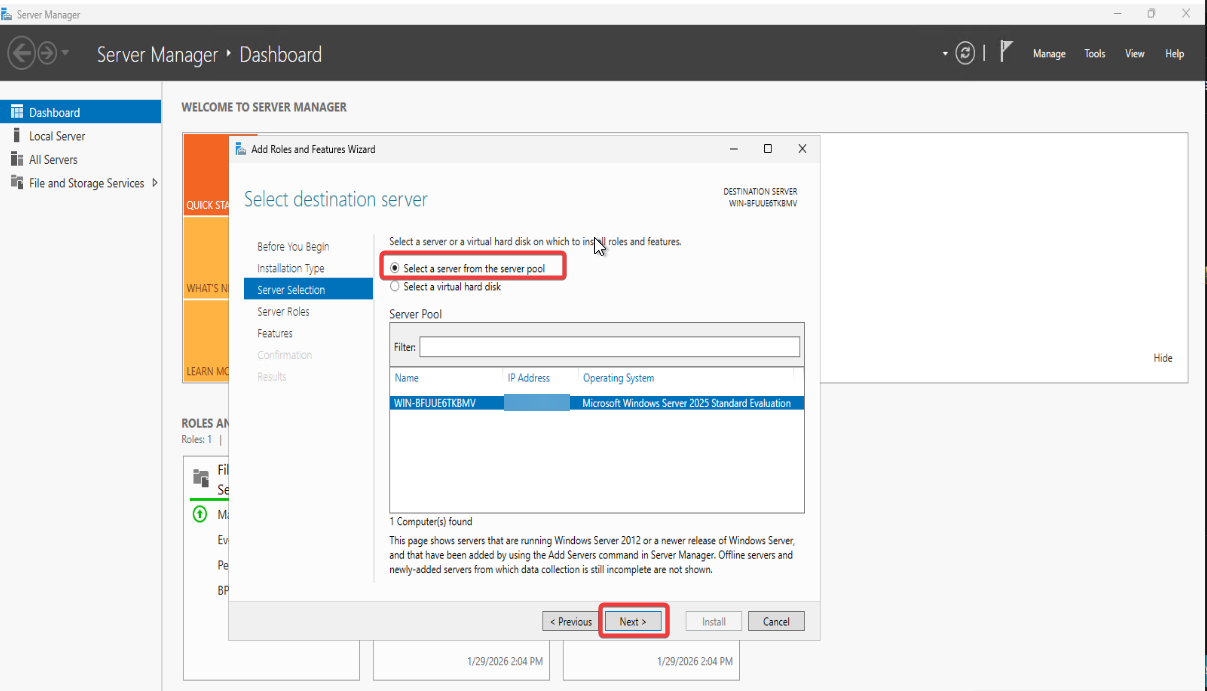Open the Manage menu
This screenshot has height=691, width=1207.
(x=1049, y=54)
